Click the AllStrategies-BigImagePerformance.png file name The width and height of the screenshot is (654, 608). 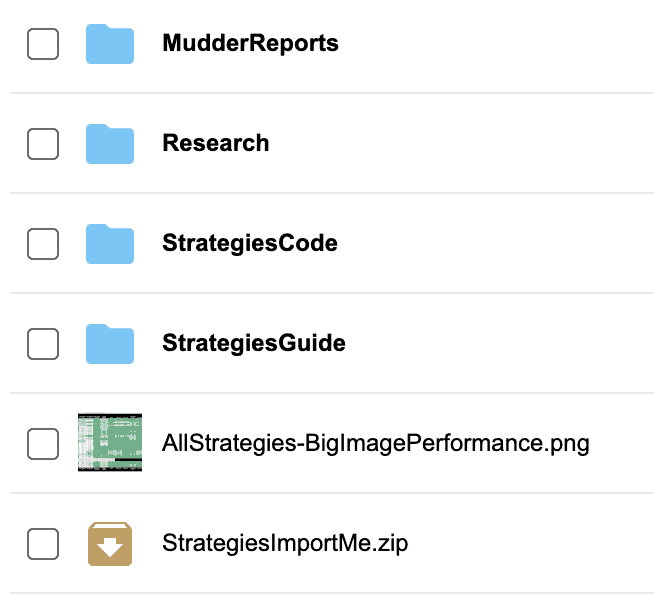click(x=375, y=443)
